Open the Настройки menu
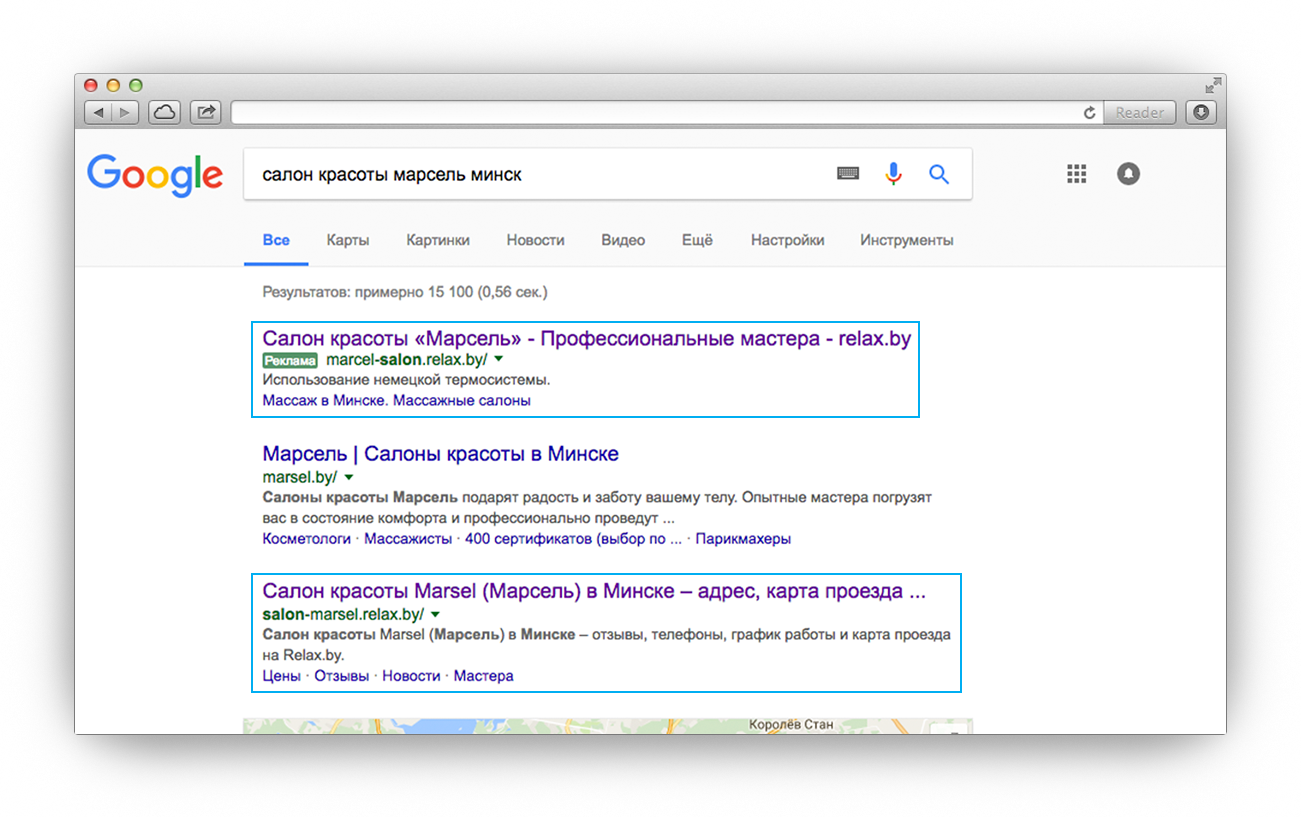 point(788,240)
